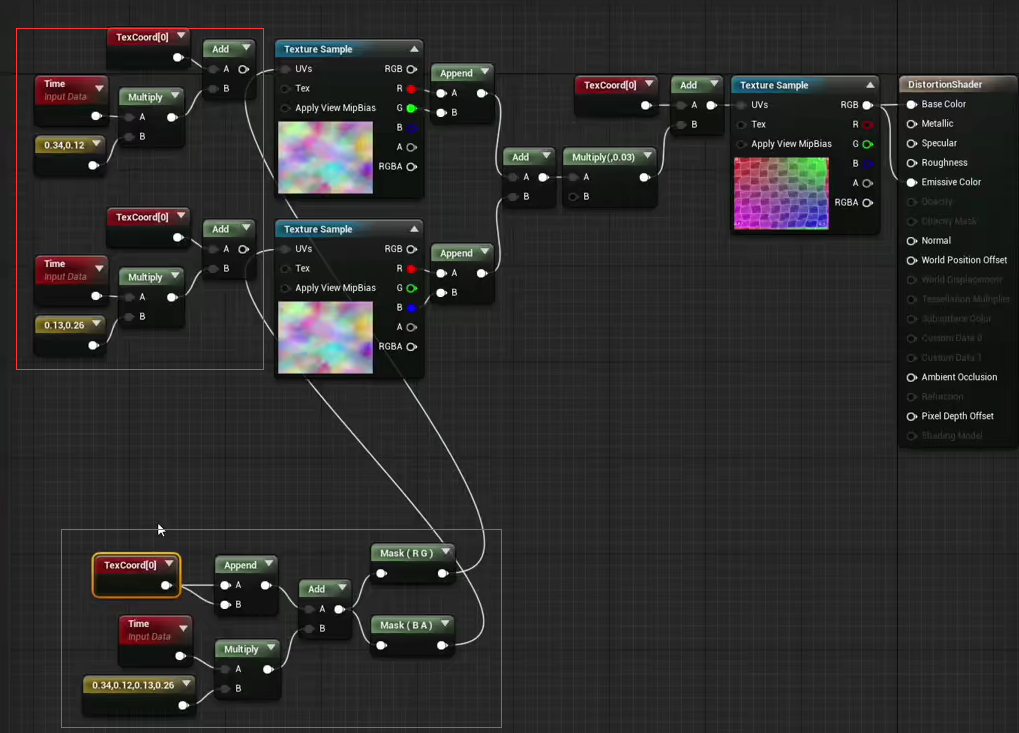Click the greyed-out Shading Model label
This screenshot has height=733, width=1019.
(x=951, y=436)
